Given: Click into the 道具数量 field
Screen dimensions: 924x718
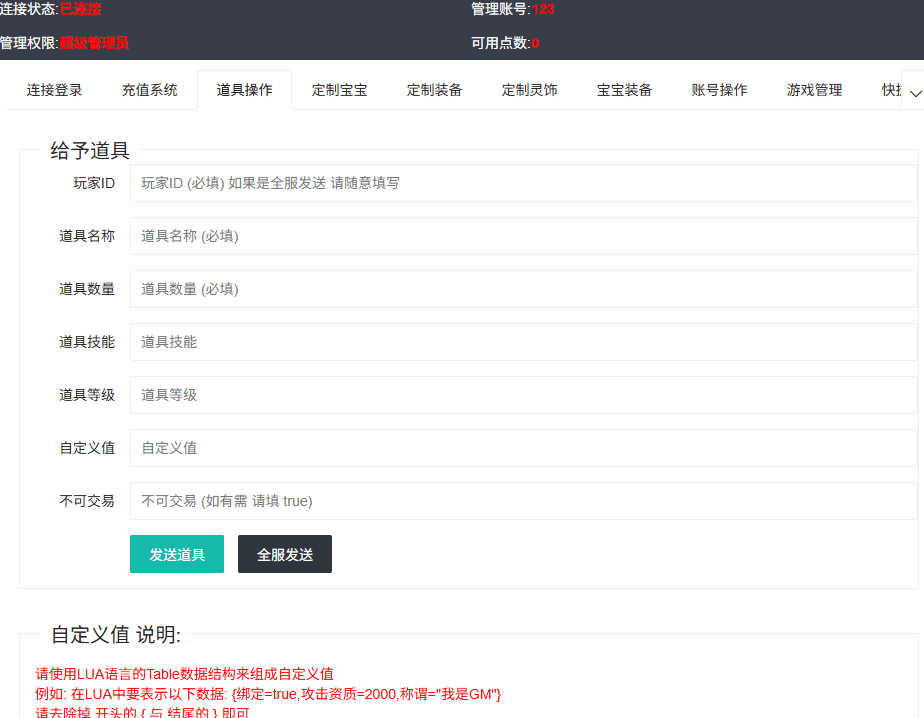Looking at the screenshot, I should click(x=523, y=289).
